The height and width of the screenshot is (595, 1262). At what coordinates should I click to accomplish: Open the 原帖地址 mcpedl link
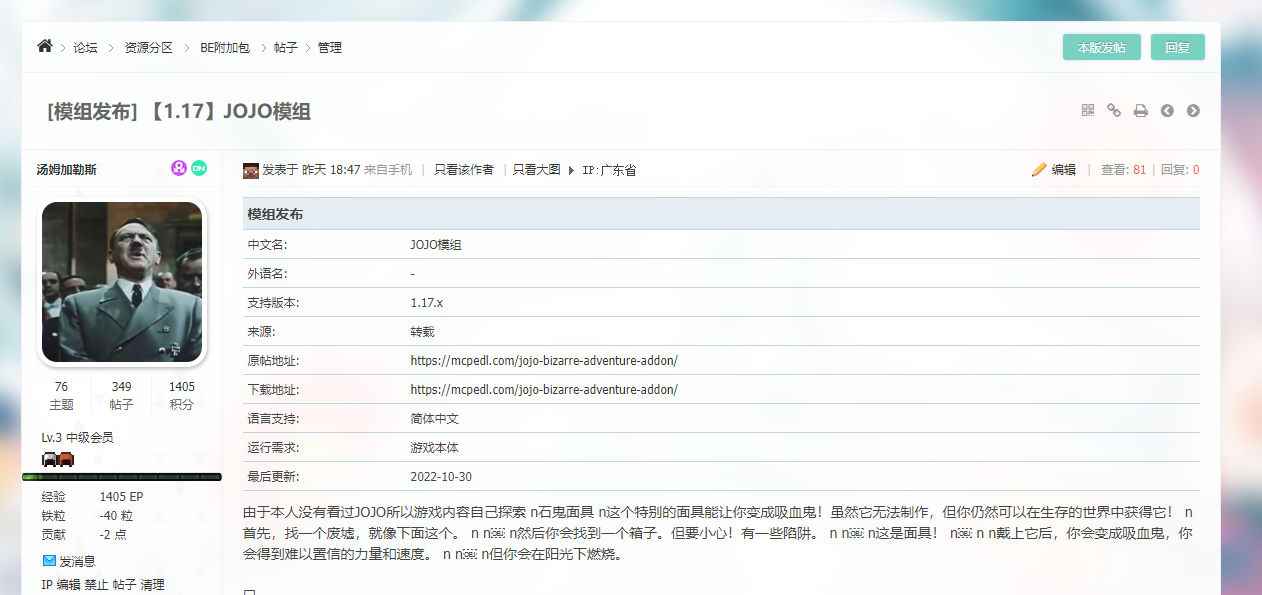click(544, 360)
